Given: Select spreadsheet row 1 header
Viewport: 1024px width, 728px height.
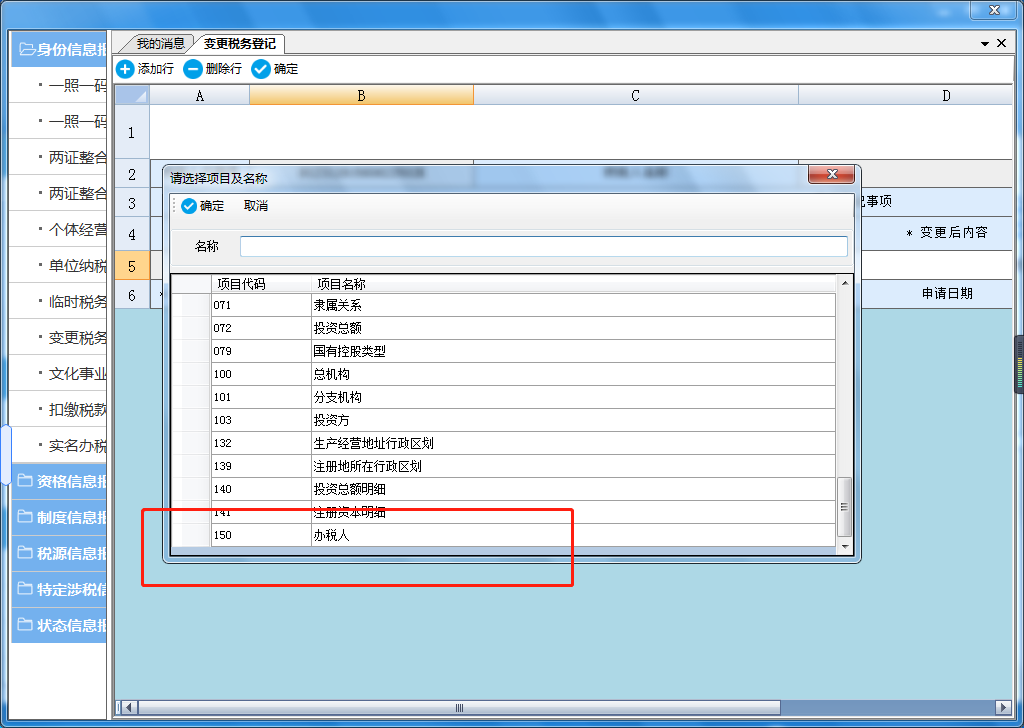Looking at the screenshot, I should click(132, 133).
